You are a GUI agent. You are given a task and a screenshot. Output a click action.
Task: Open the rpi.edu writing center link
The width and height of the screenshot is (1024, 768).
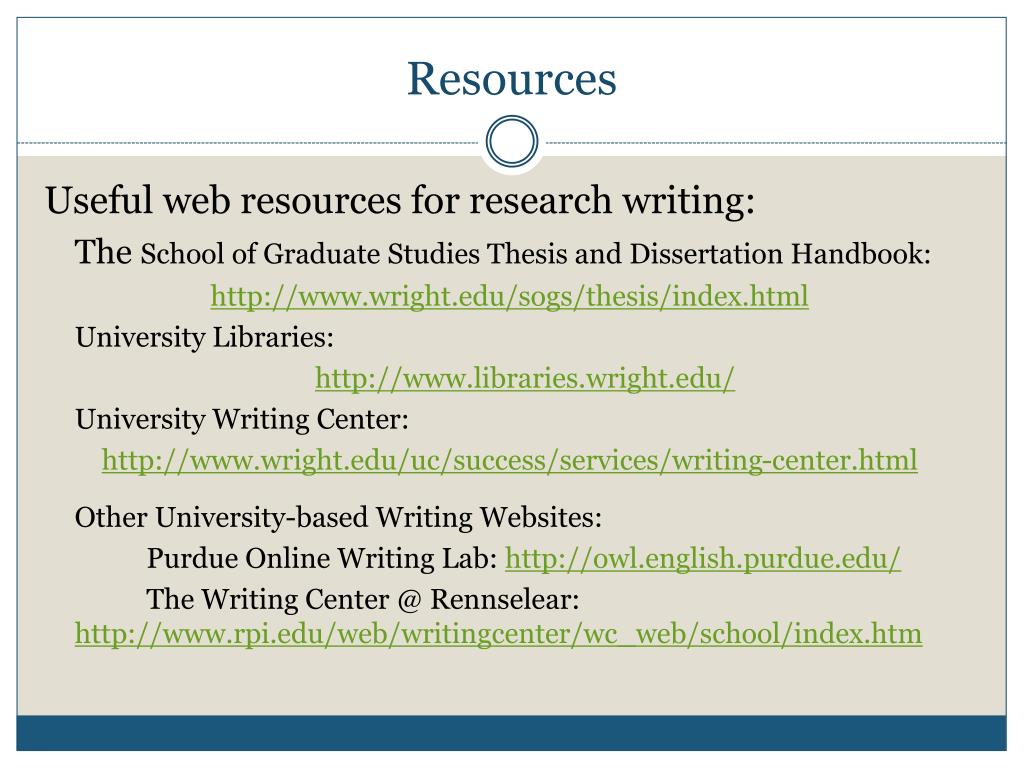click(499, 633)
